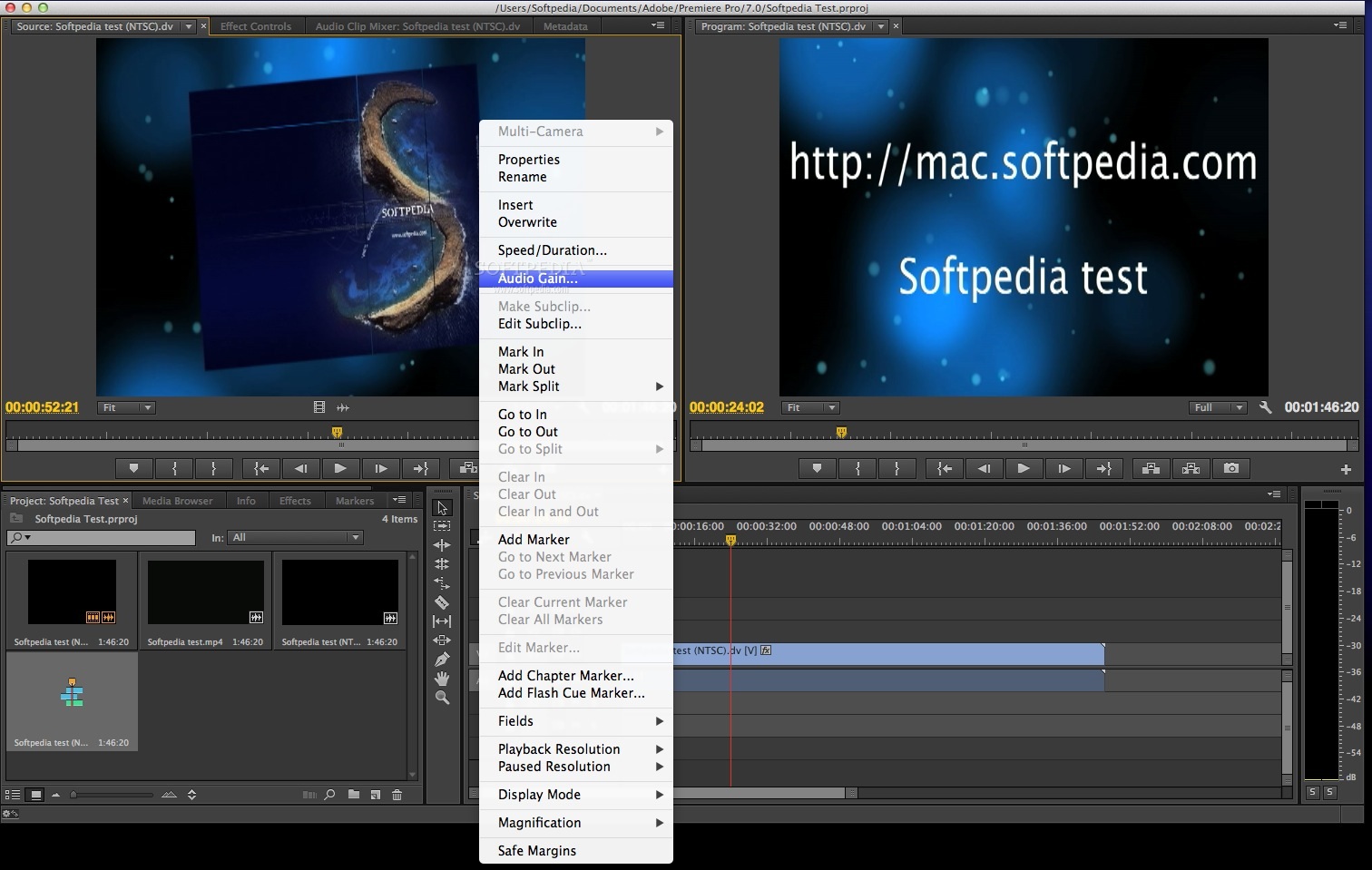Image resolution: width=1372 pixels, height=870 pixels.
Task: Click the Program monitor playhead marker
Action: click(841, 433)
